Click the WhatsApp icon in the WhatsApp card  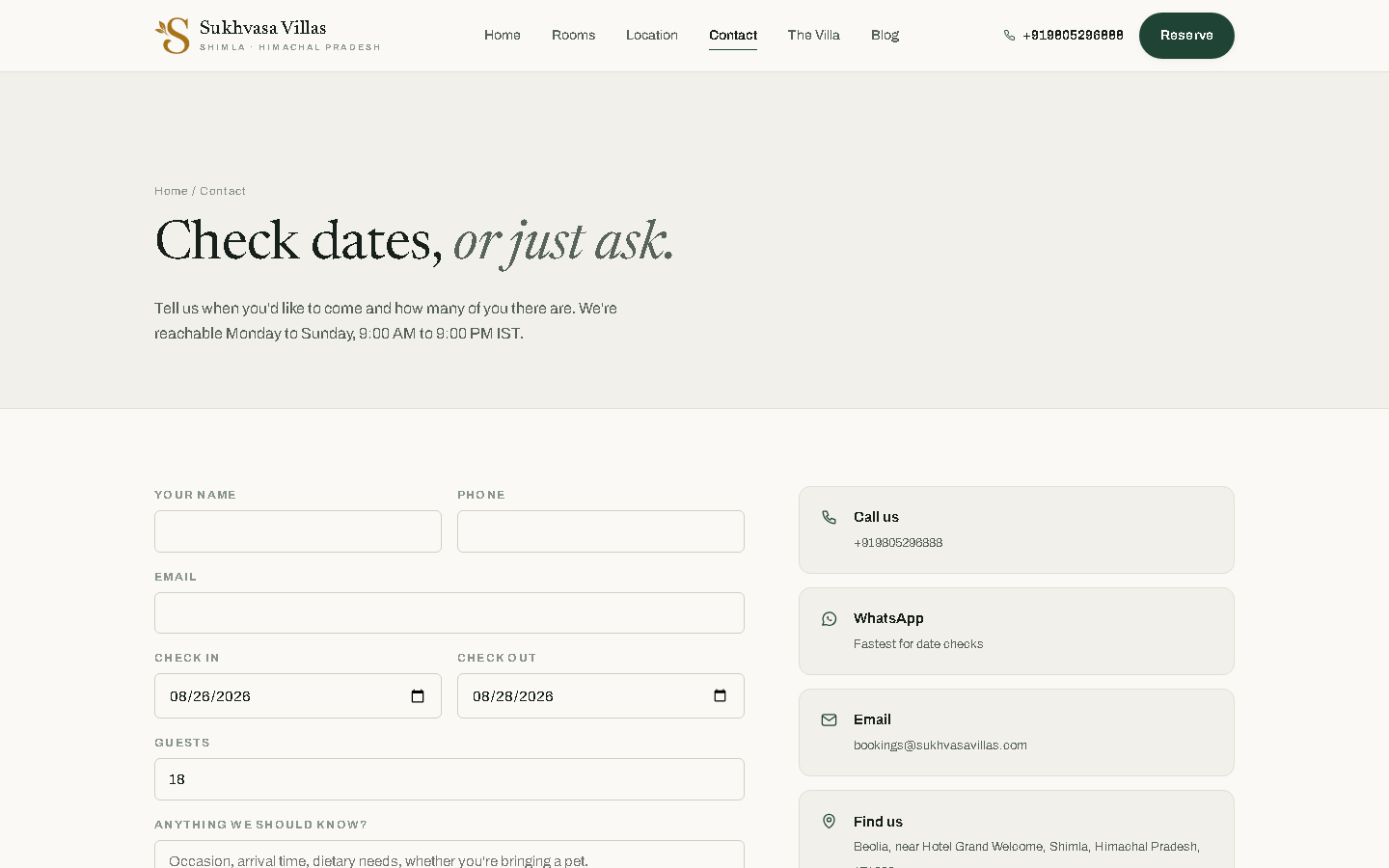click(829, 619)
